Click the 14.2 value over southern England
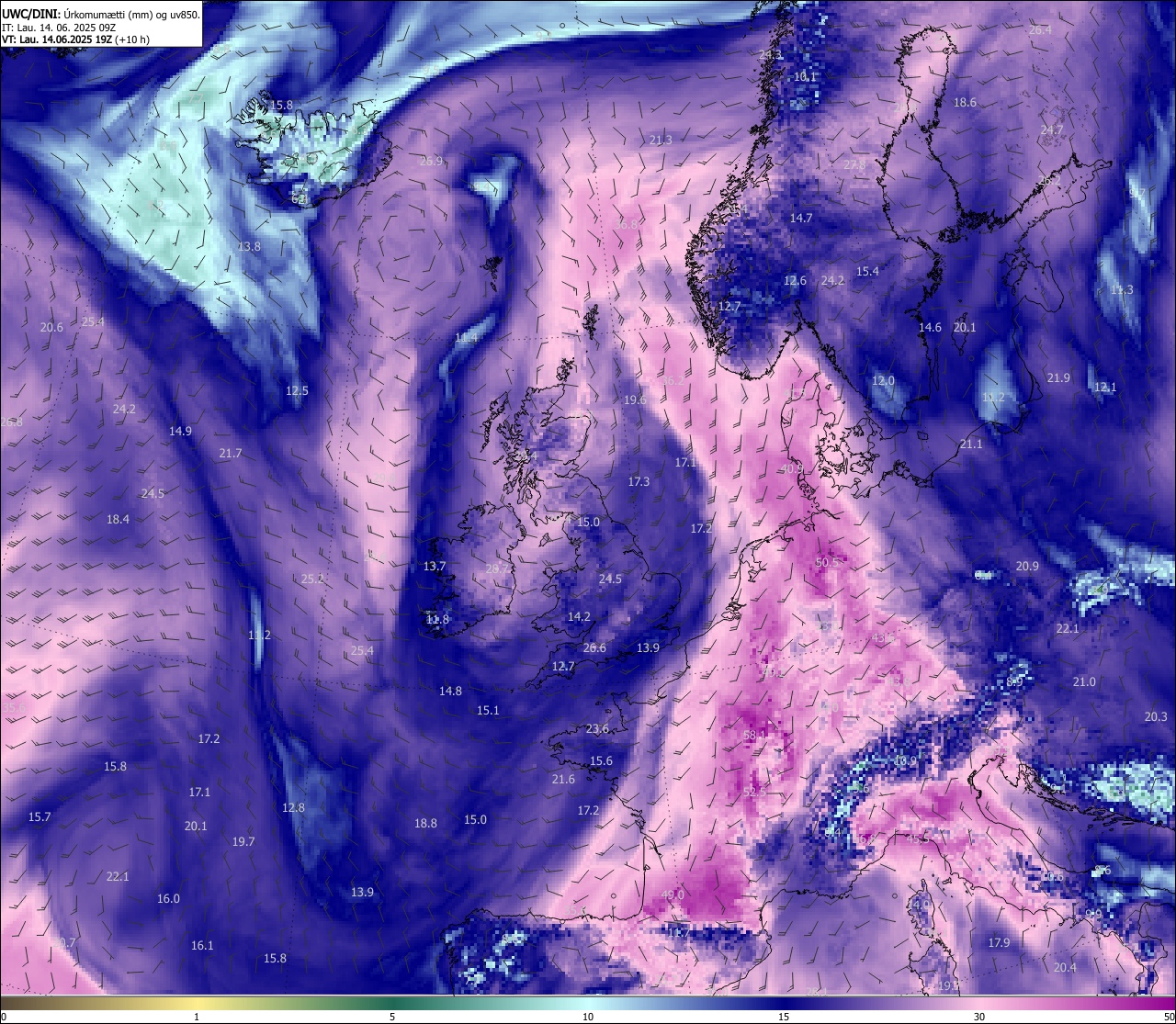 [579, 616]
